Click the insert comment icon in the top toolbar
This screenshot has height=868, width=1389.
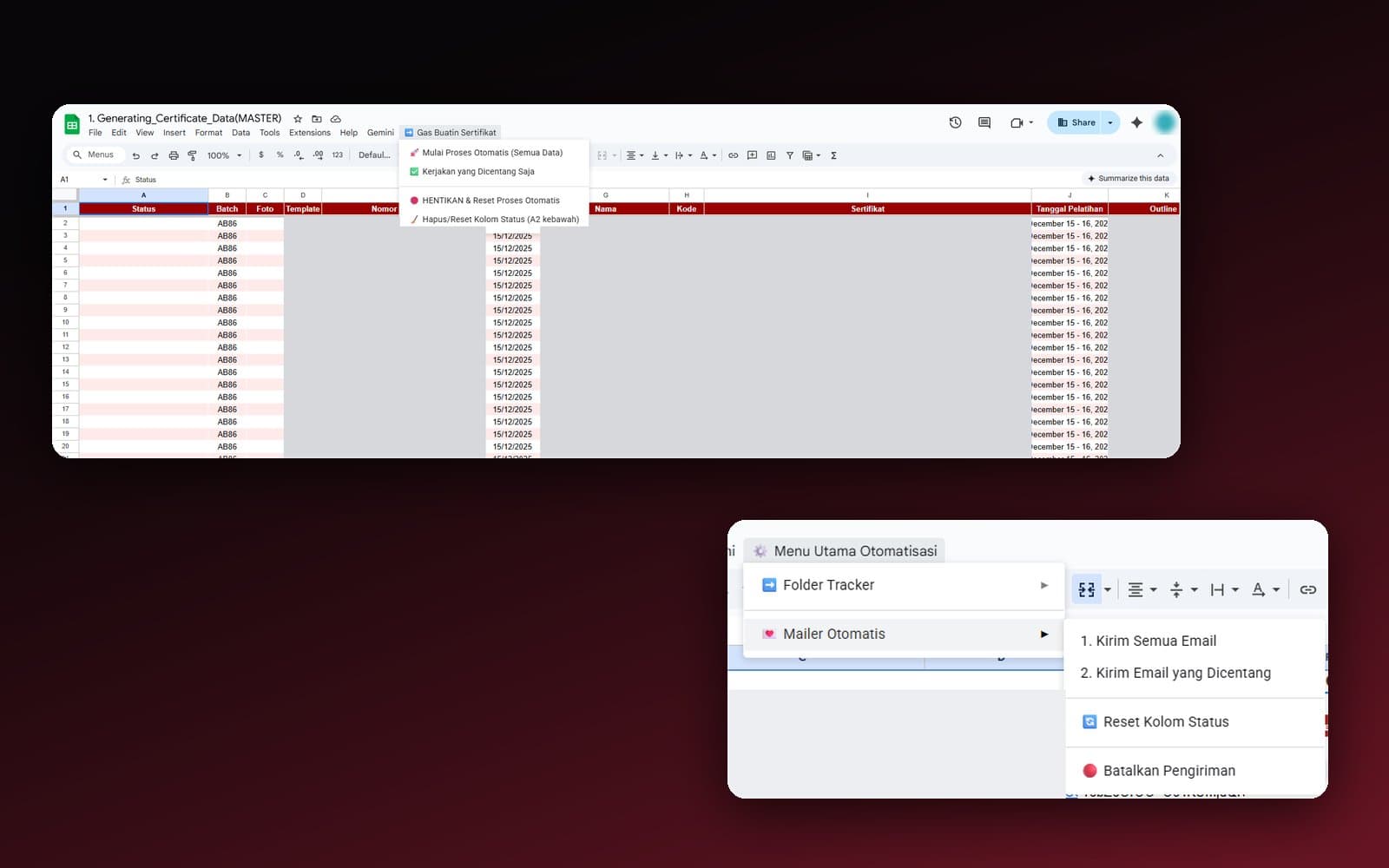752,155
